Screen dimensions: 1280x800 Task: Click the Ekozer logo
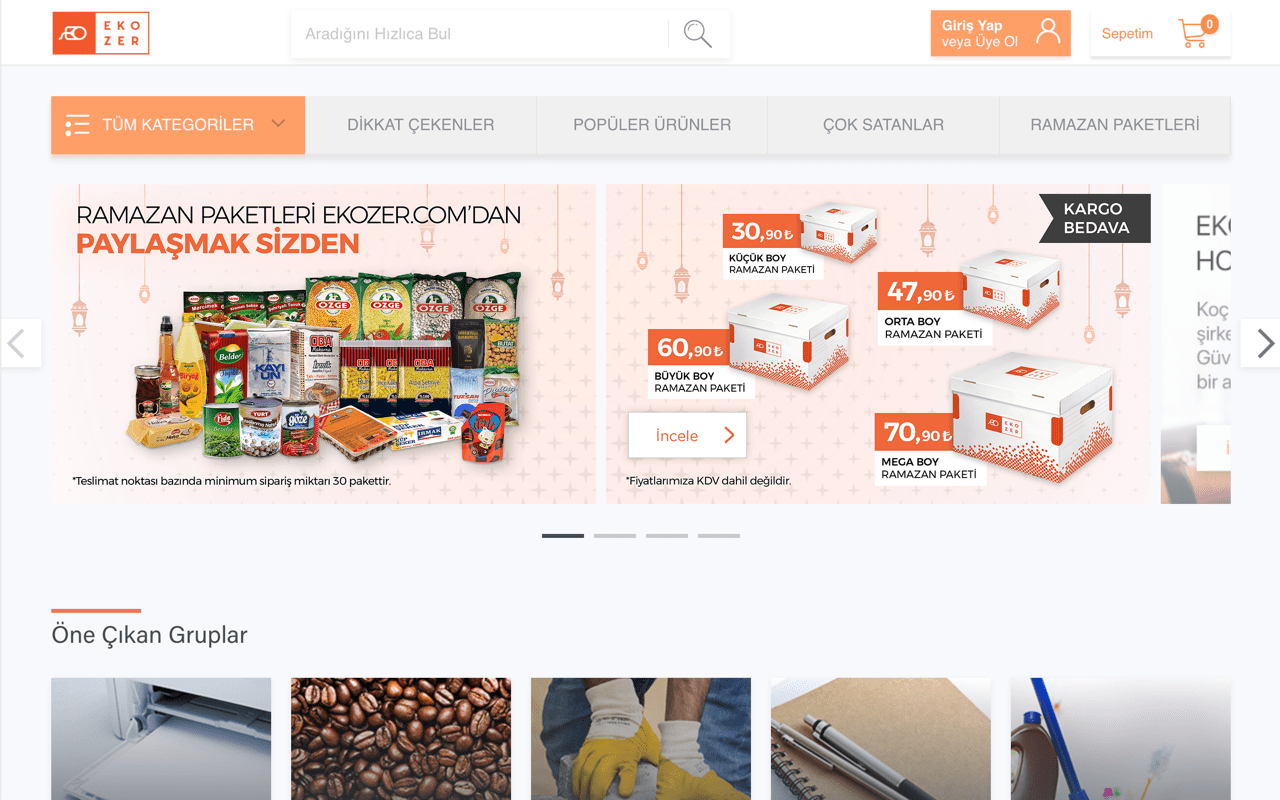click(101, 33)
